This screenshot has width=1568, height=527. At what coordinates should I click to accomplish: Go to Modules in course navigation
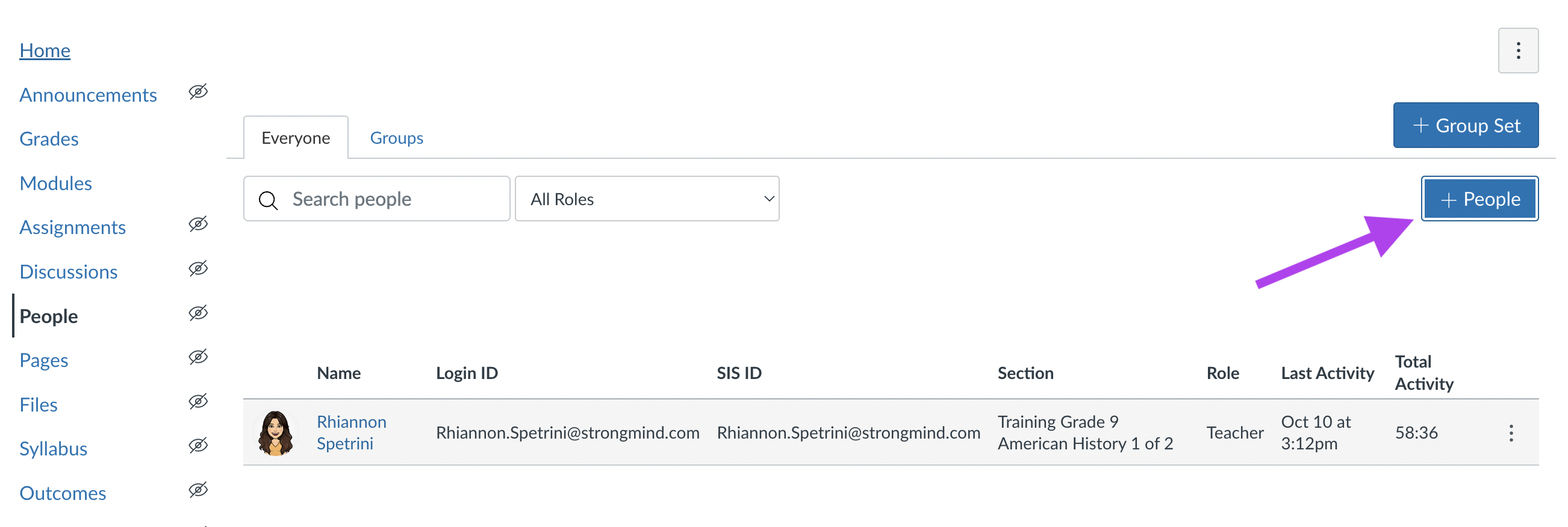click(x=55, y=183)
